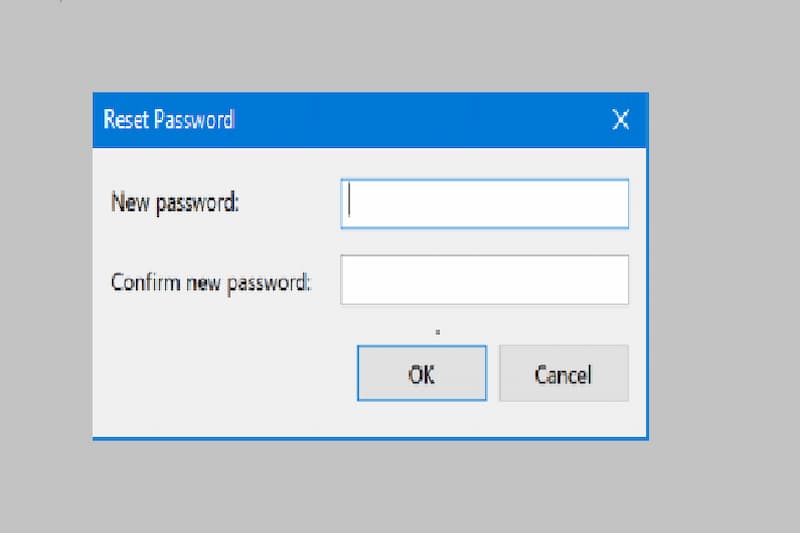Viewport: 800px width, 533px height.
Task: Click the word "Reset" in the title
Action: [x=125, y=121]
